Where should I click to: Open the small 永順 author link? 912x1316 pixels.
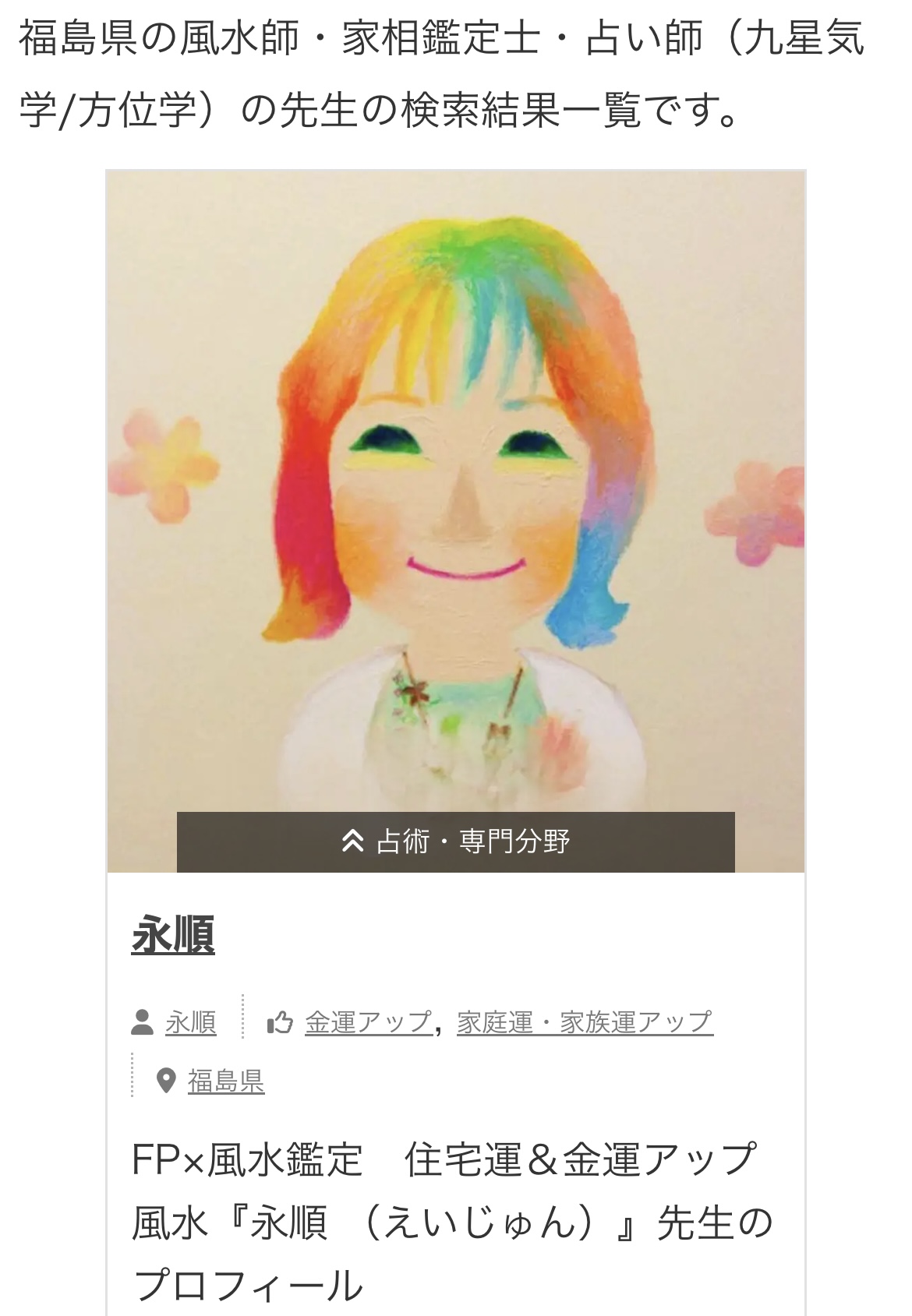(x=191, y=1022)
